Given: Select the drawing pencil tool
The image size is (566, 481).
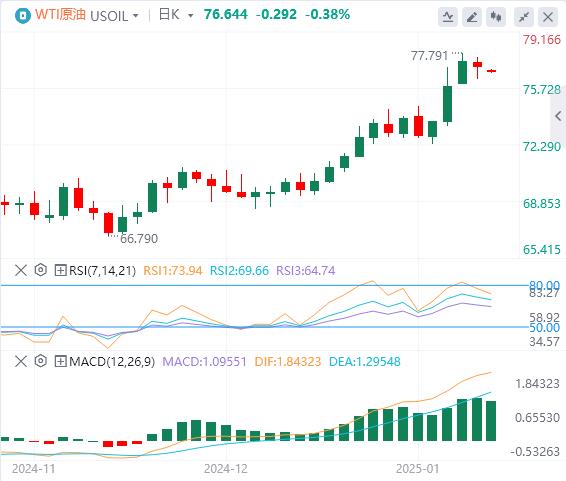Looking at the screenshot, I should (x=472, y=17).
